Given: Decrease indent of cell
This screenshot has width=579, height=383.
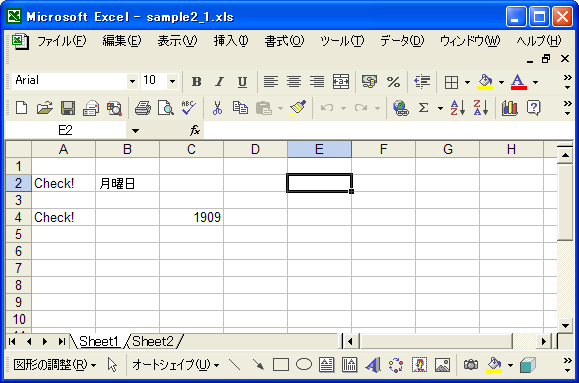Looking at the screenshot, I should 422,82.
